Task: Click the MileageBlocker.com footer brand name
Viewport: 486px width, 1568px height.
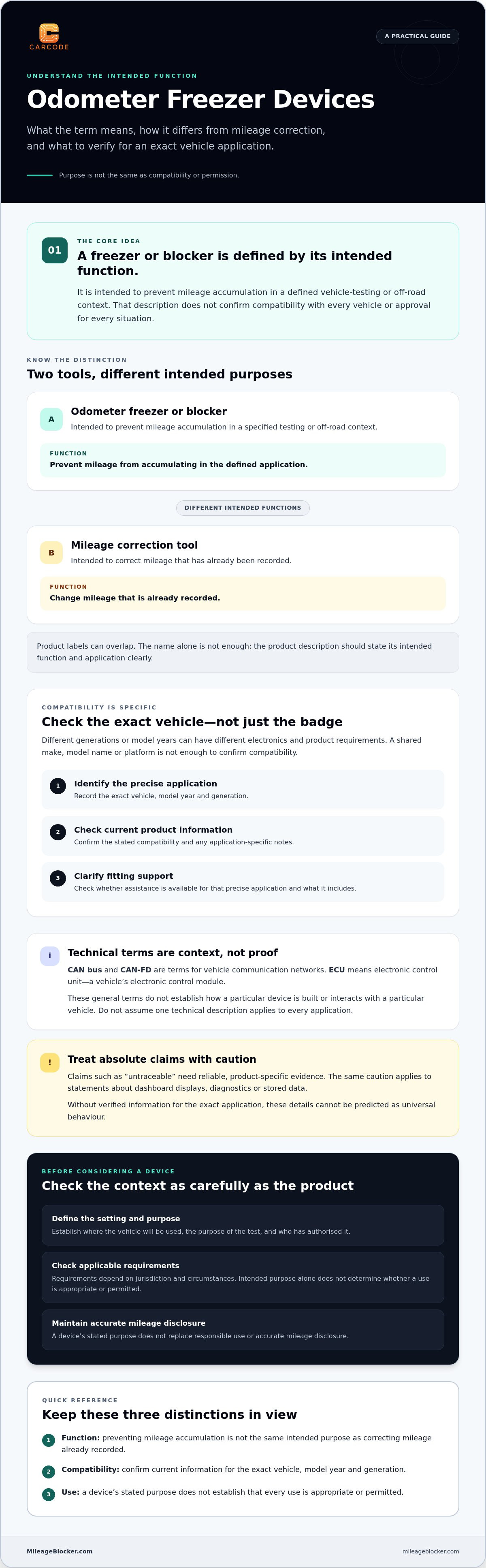Action: tap(60, 1551)
